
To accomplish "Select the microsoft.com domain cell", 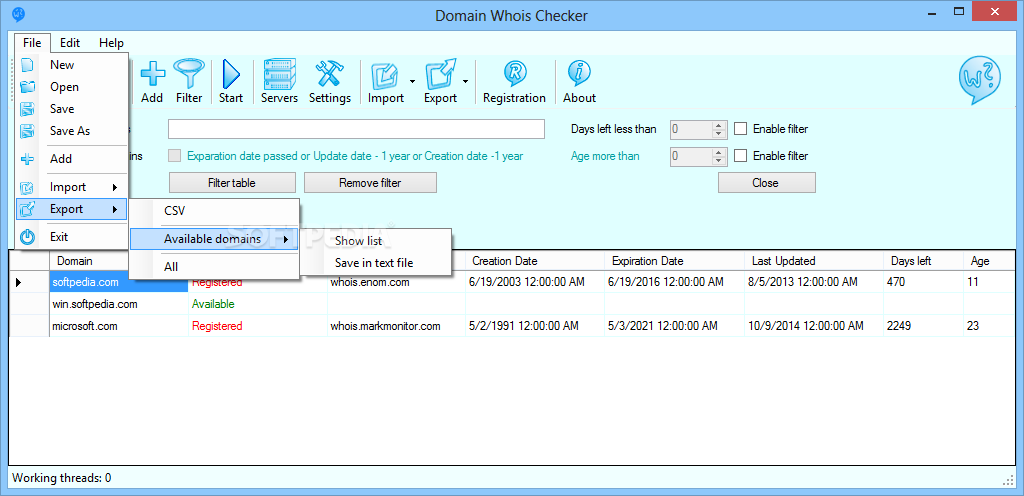I will coord(119,326).
